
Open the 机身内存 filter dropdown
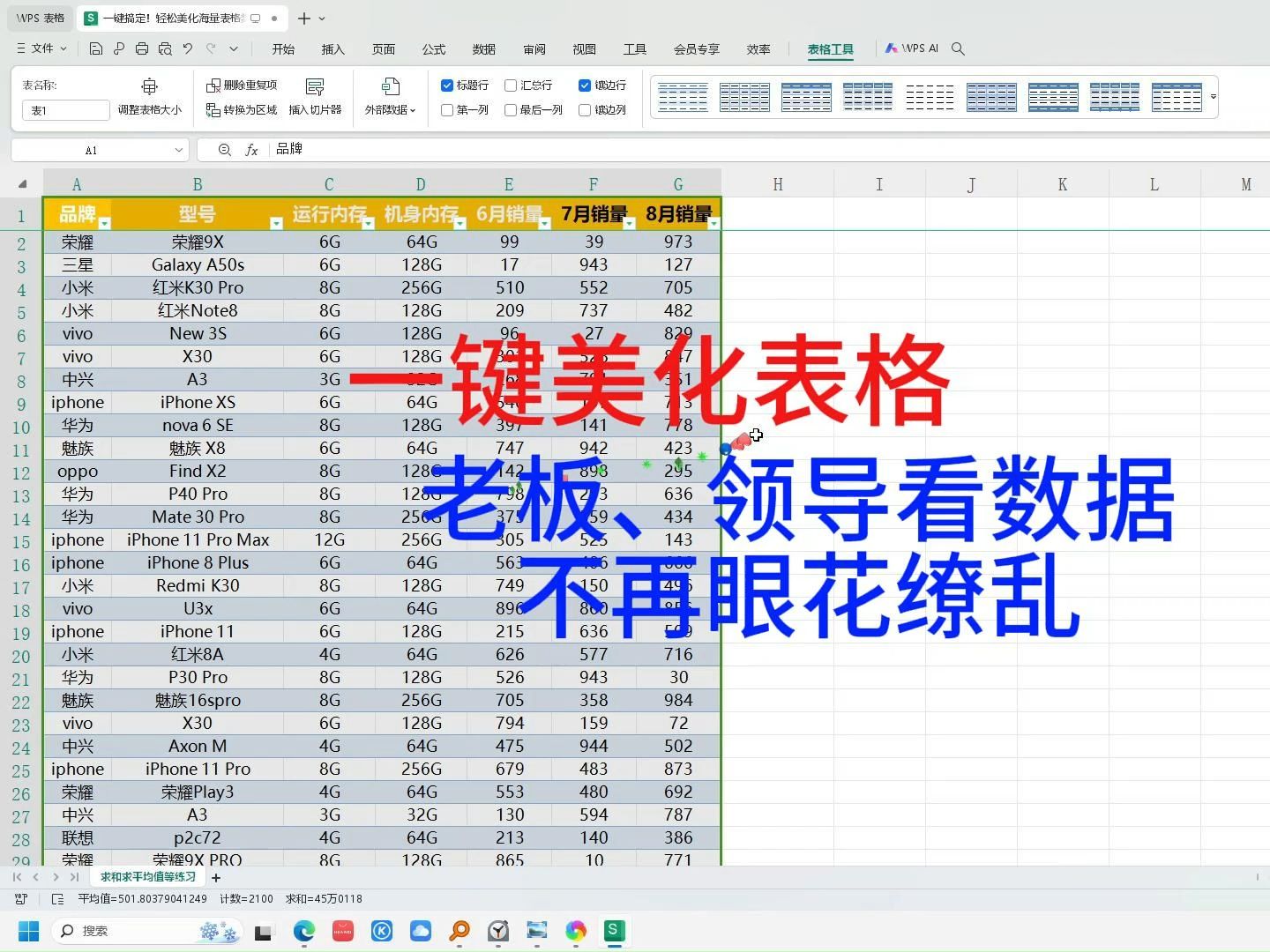coord(459,223)
